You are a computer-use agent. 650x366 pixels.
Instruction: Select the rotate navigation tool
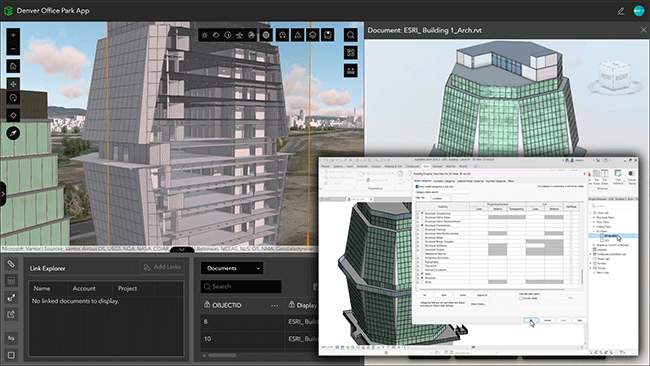(x=13, y=98)
